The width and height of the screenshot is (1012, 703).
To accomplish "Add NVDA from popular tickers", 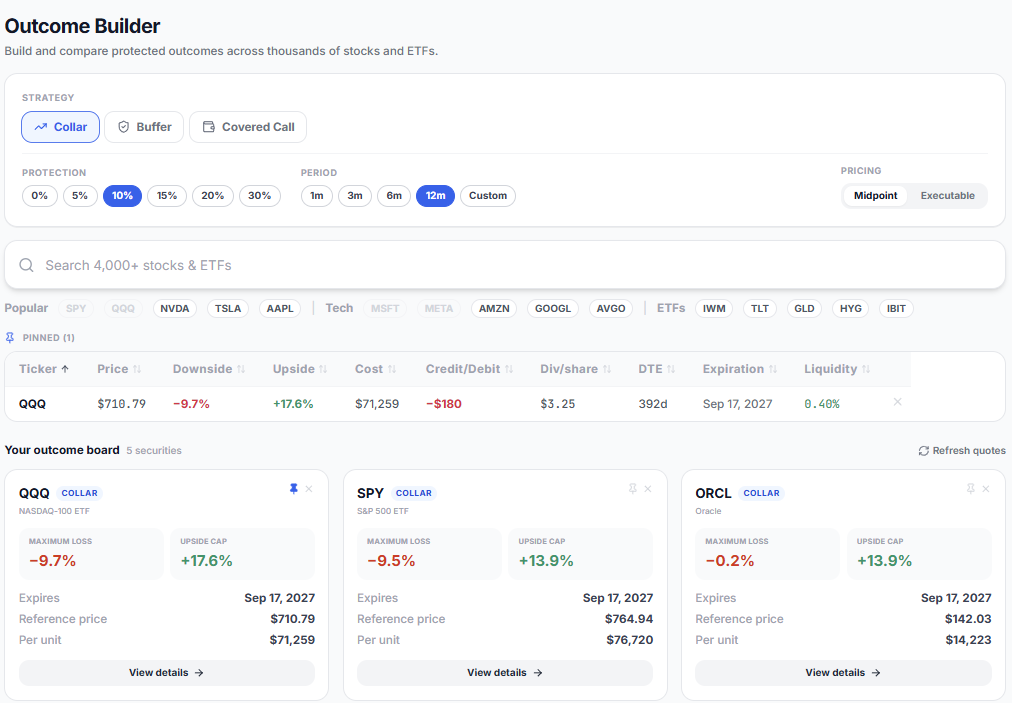I will (175, 309).
